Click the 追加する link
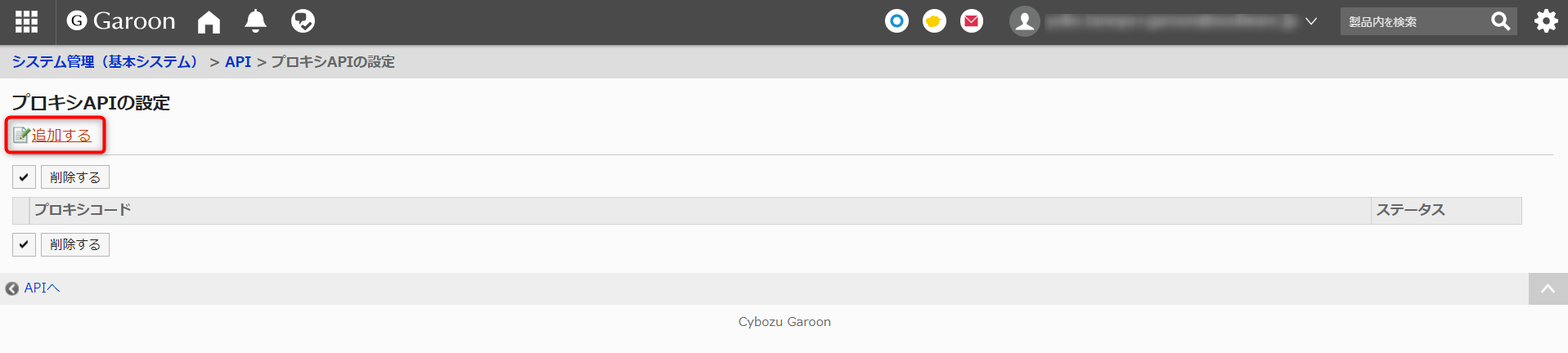The image size is (1568, 353). coord(61,136)
